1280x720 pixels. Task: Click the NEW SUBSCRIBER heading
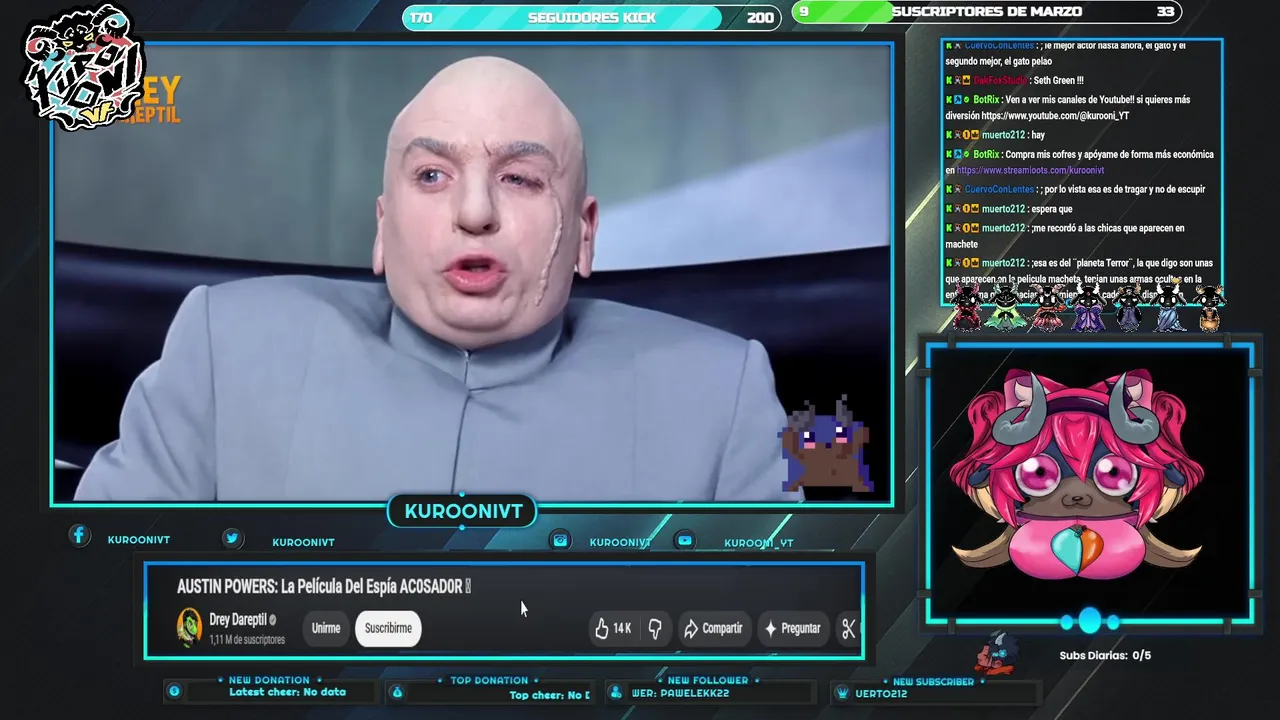coord(933,682)
